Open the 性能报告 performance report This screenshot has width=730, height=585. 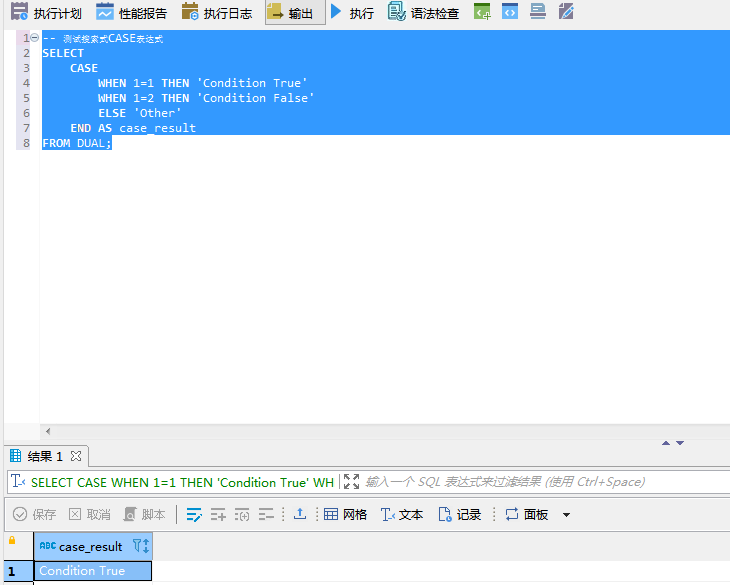[132, 13]
